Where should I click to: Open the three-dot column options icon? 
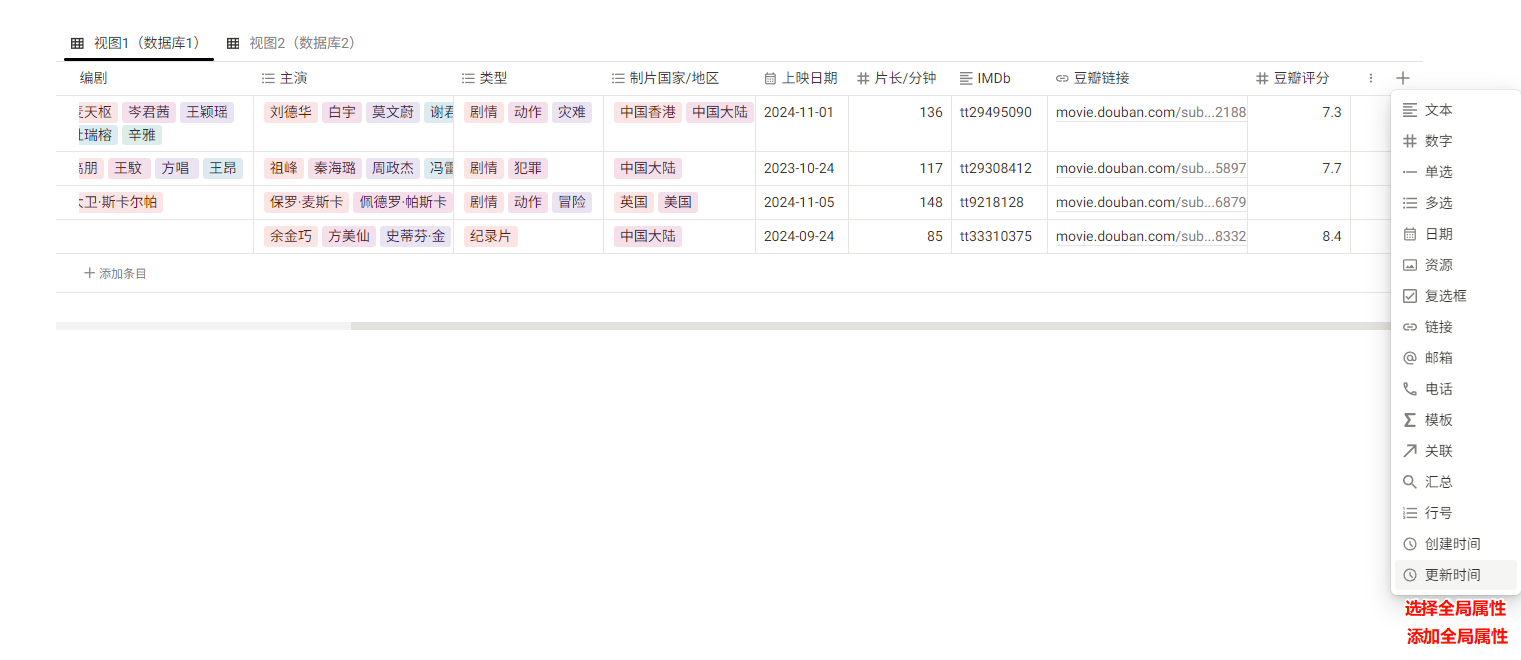1371,78
